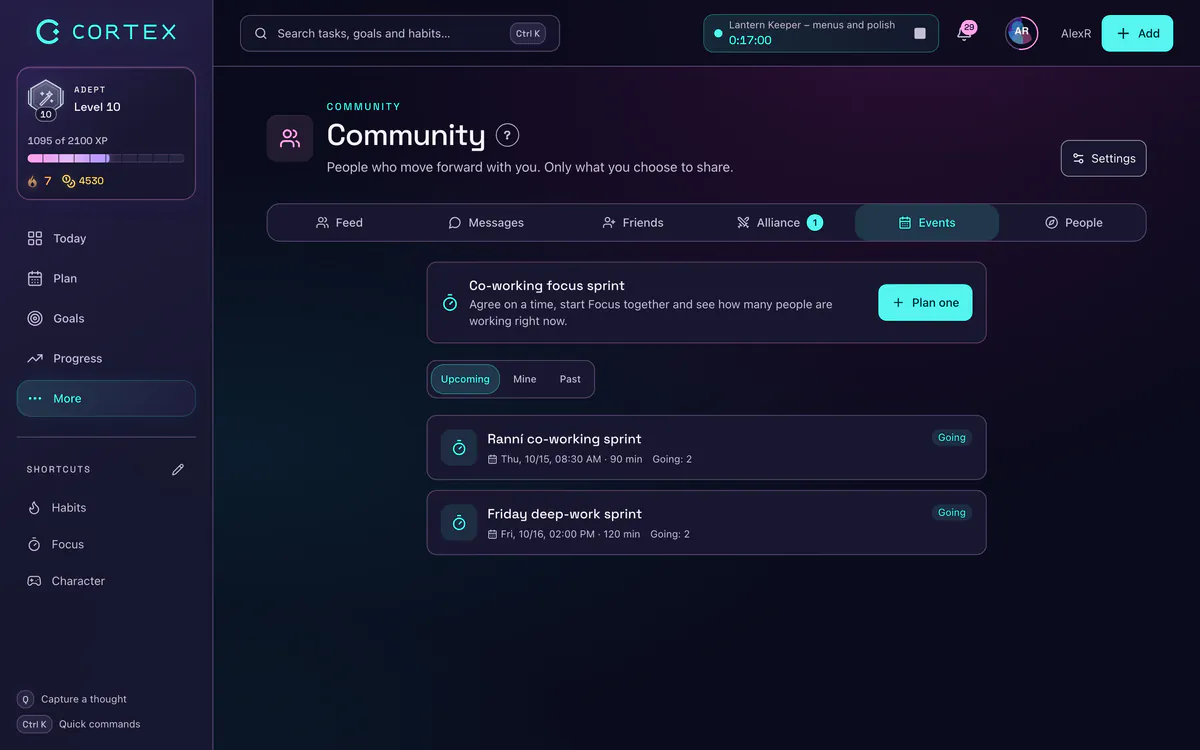Screen dimensions: 1200x750
Task: Edit shortcuts with the pencil icon
Action: tap(178, 469)
